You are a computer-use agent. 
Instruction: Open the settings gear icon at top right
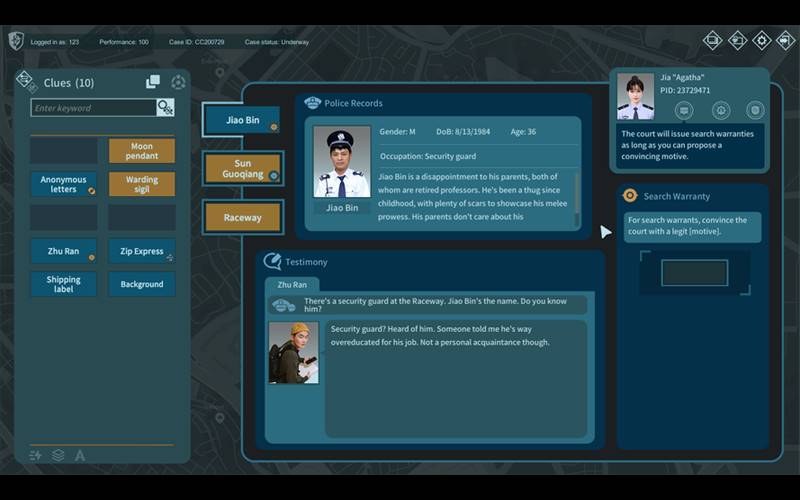pyautogui.click(x=761, y=41)
